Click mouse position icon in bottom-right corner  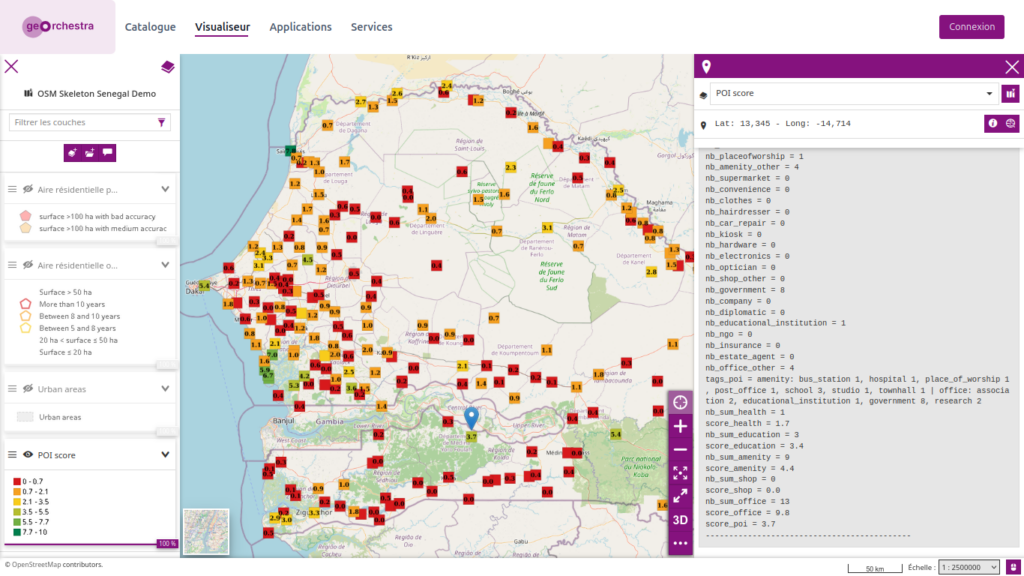tap(1013, 567)
